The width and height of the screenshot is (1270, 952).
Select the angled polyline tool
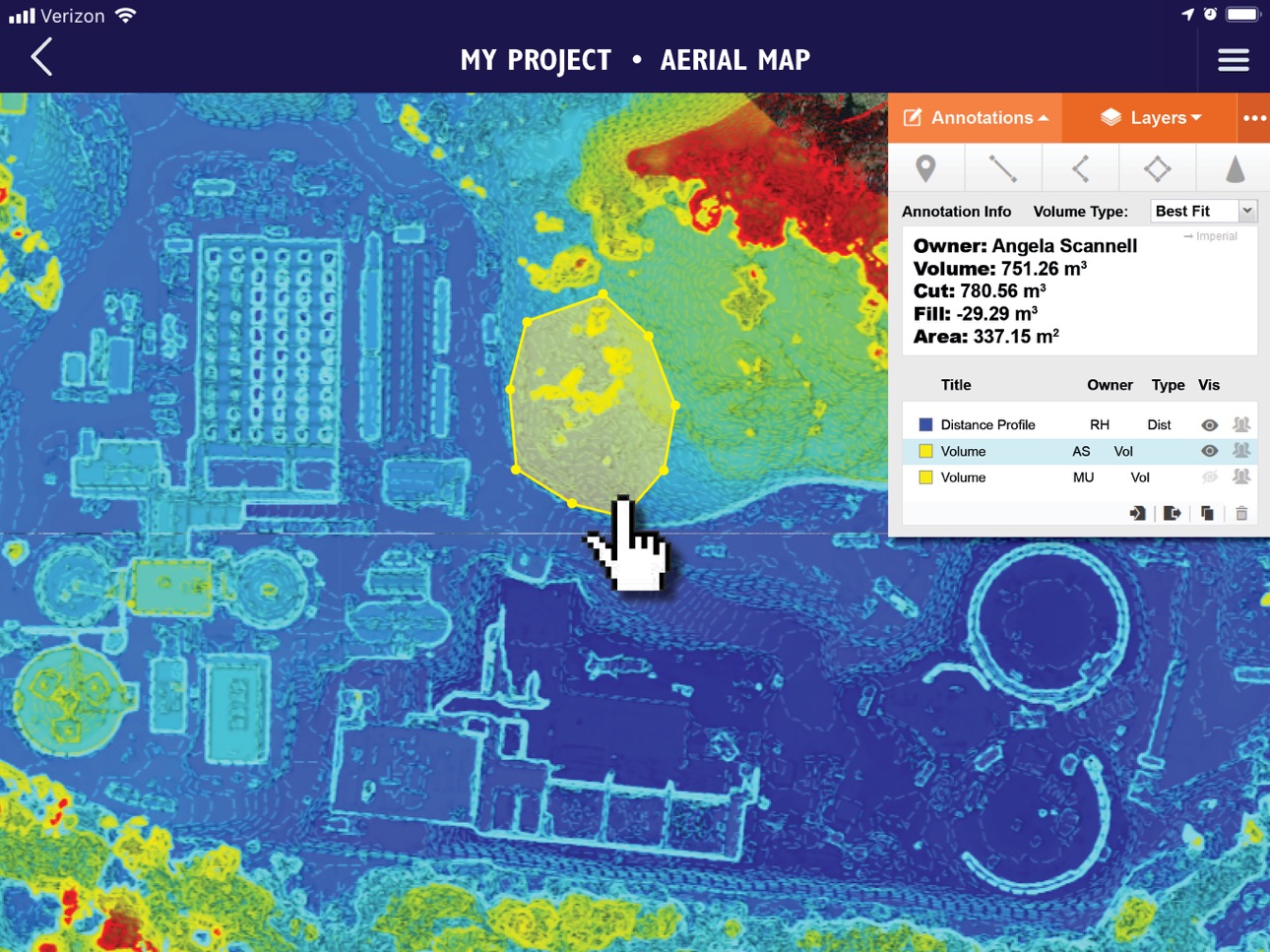coord(1080,168)
